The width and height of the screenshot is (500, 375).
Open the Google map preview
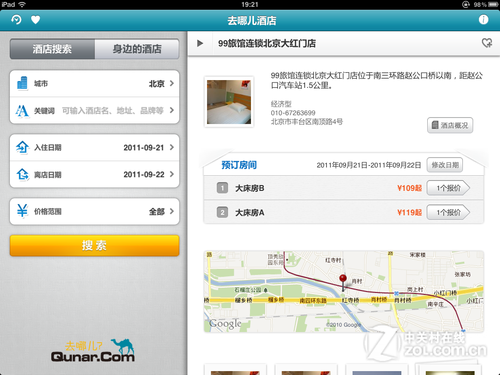click(344, 291)
